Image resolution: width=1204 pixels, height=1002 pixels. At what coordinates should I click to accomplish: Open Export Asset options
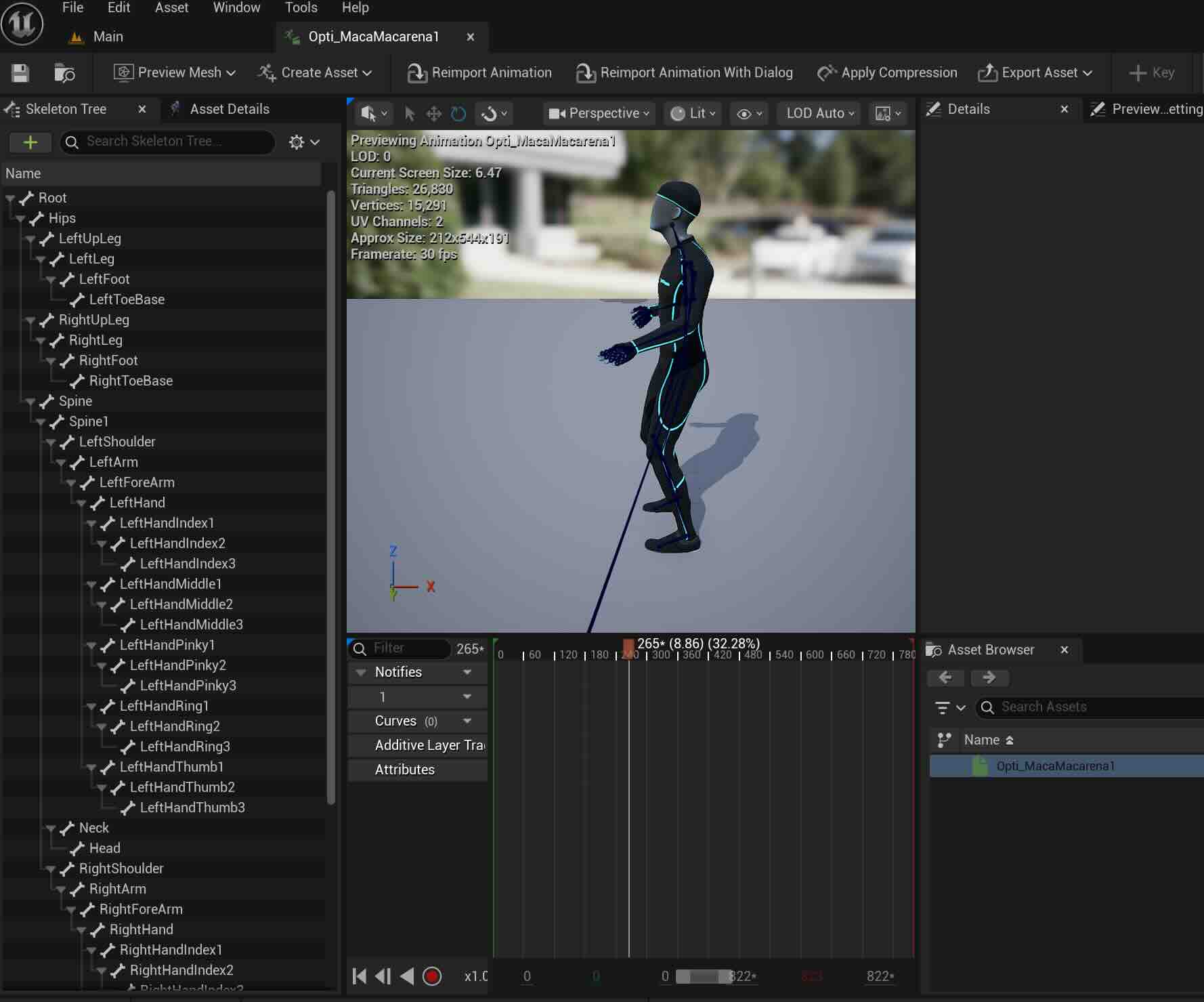click(x=1035, y=72)
